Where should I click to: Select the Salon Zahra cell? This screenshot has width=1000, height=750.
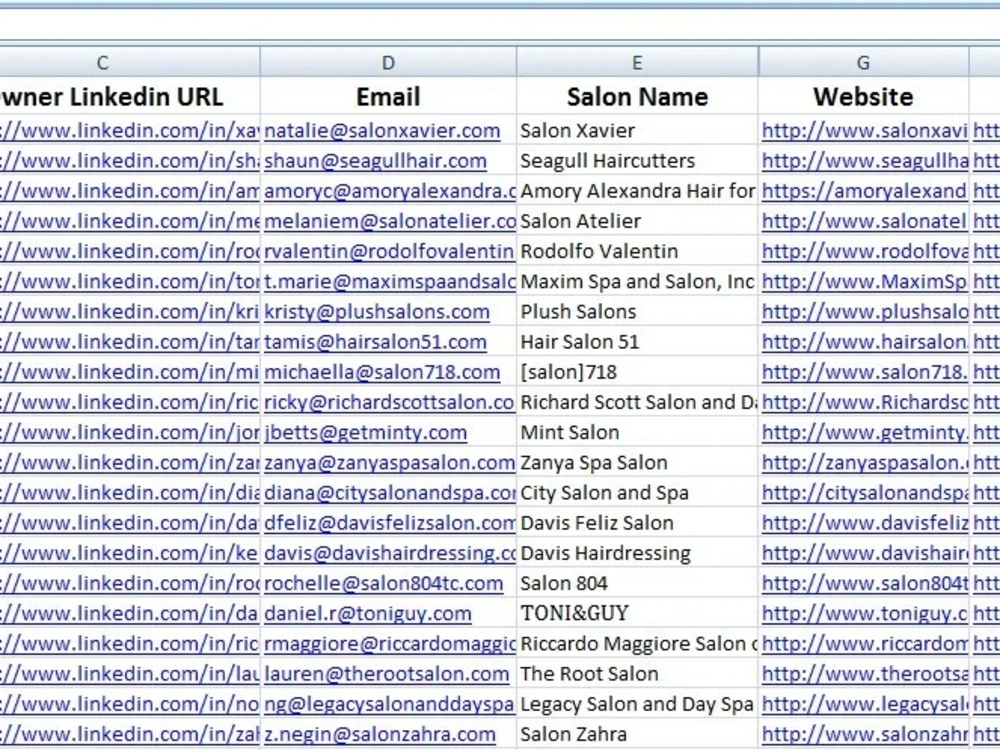pyautogui.click(x=637, y=734)
